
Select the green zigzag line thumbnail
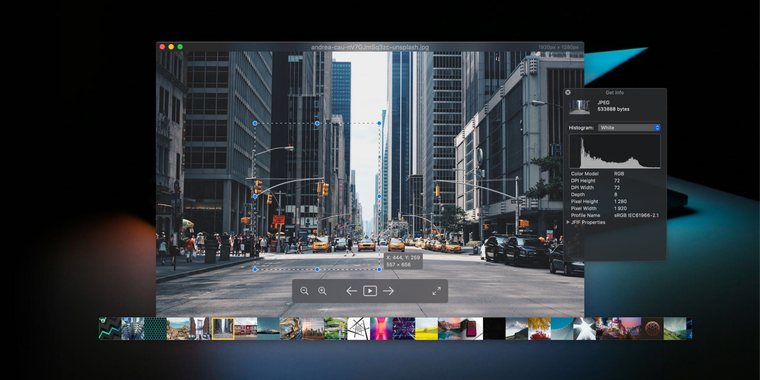click(110, 329)
